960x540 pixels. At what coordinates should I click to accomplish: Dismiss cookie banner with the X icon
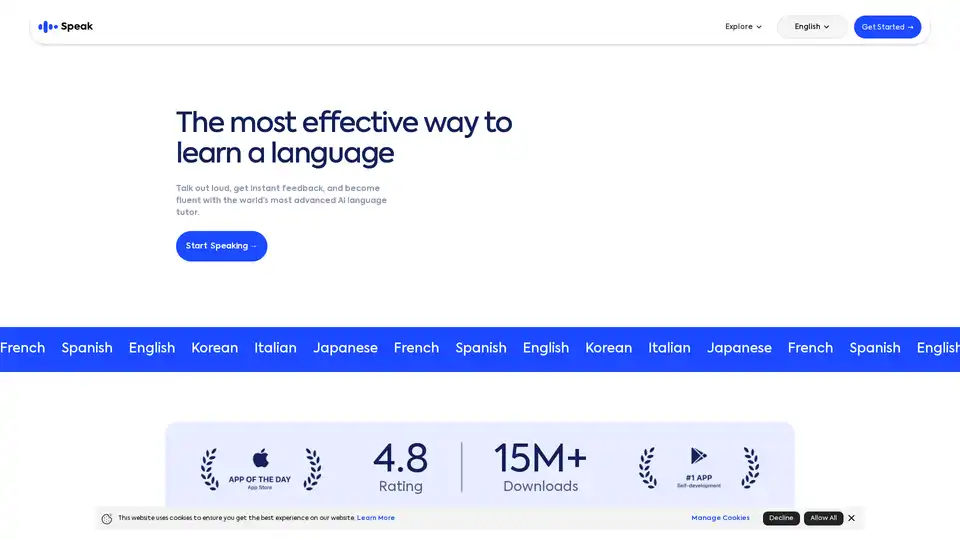(851, 518)
